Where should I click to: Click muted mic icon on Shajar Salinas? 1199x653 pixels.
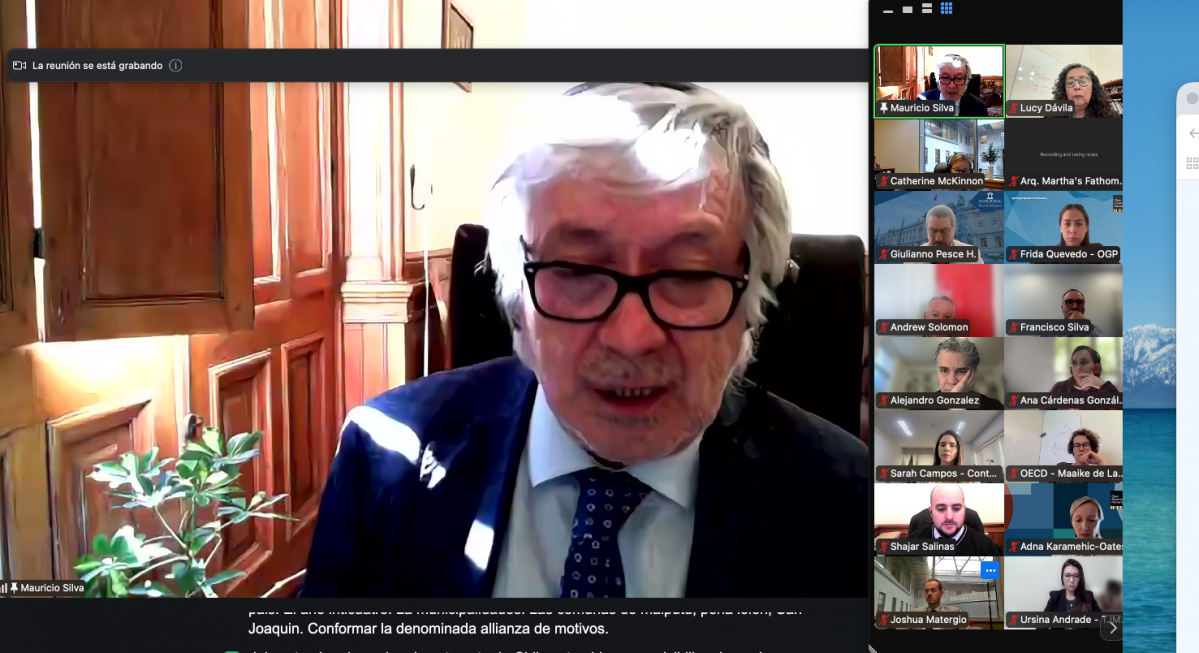click(x=884, y=547)
